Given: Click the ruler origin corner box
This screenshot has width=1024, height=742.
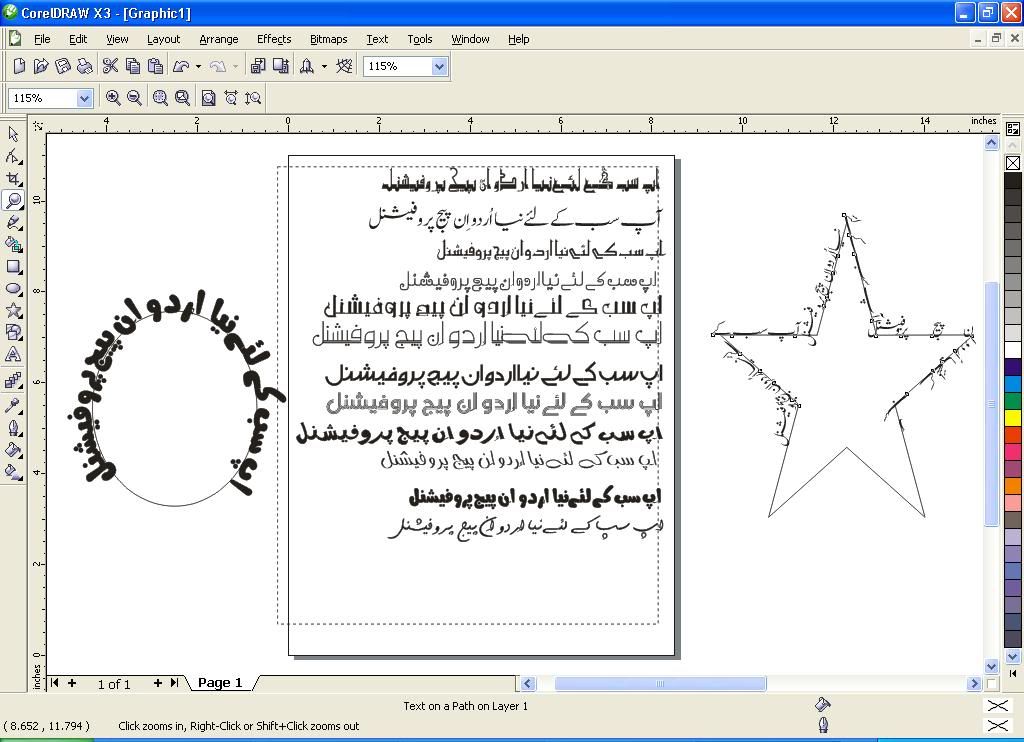Looking at the screenshot, I should pos(37,125).
